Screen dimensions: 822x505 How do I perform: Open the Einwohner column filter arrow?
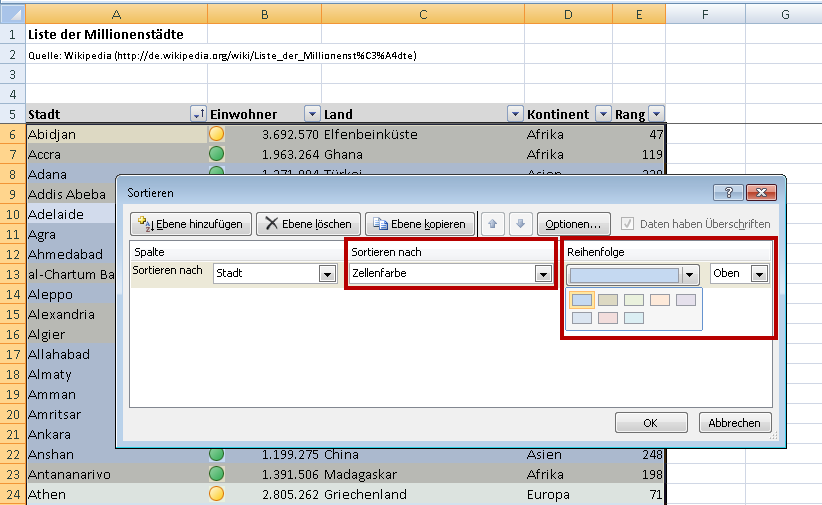312,114
